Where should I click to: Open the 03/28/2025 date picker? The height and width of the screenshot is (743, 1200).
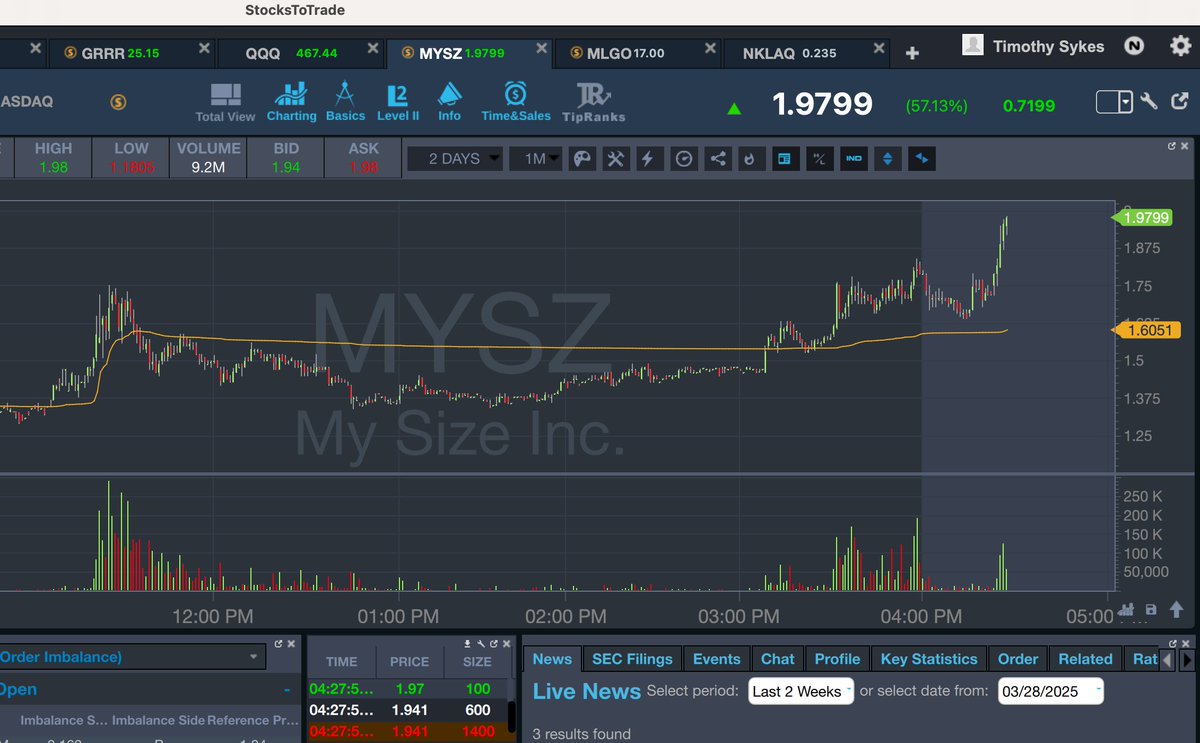(1051, 691)
